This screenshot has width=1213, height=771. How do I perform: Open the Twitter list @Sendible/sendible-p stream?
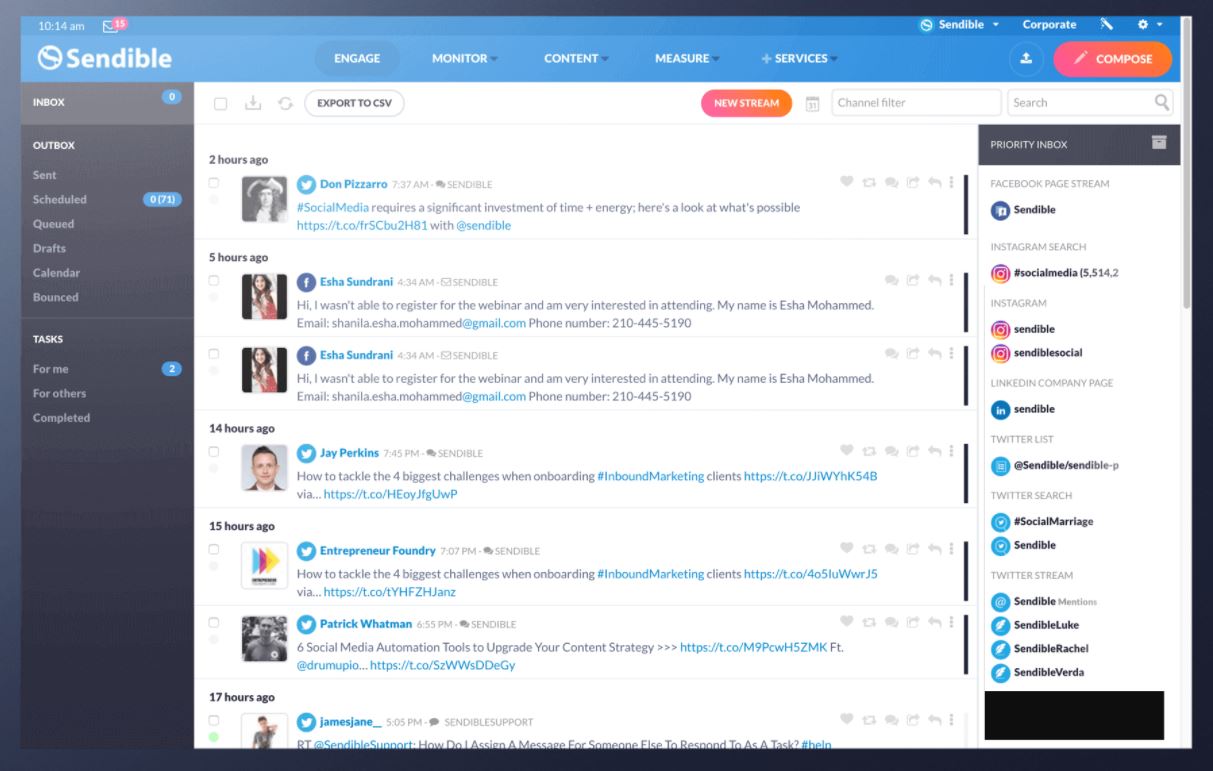(x=1054, y=465)
